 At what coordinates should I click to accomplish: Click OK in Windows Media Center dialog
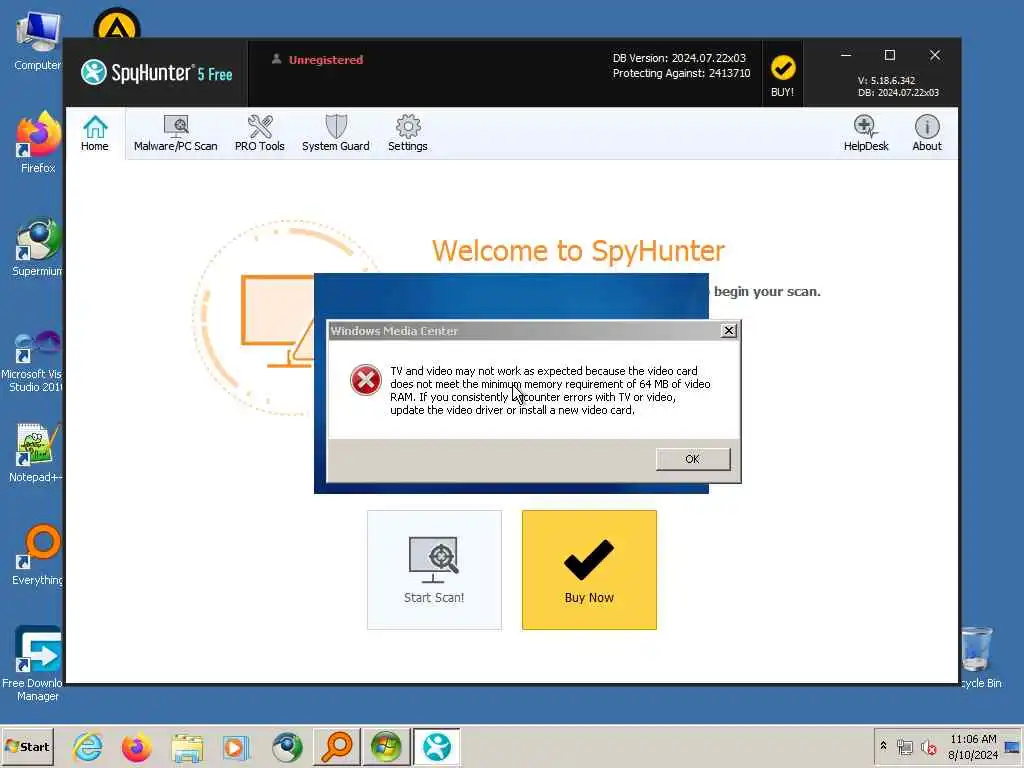(693, 459)
